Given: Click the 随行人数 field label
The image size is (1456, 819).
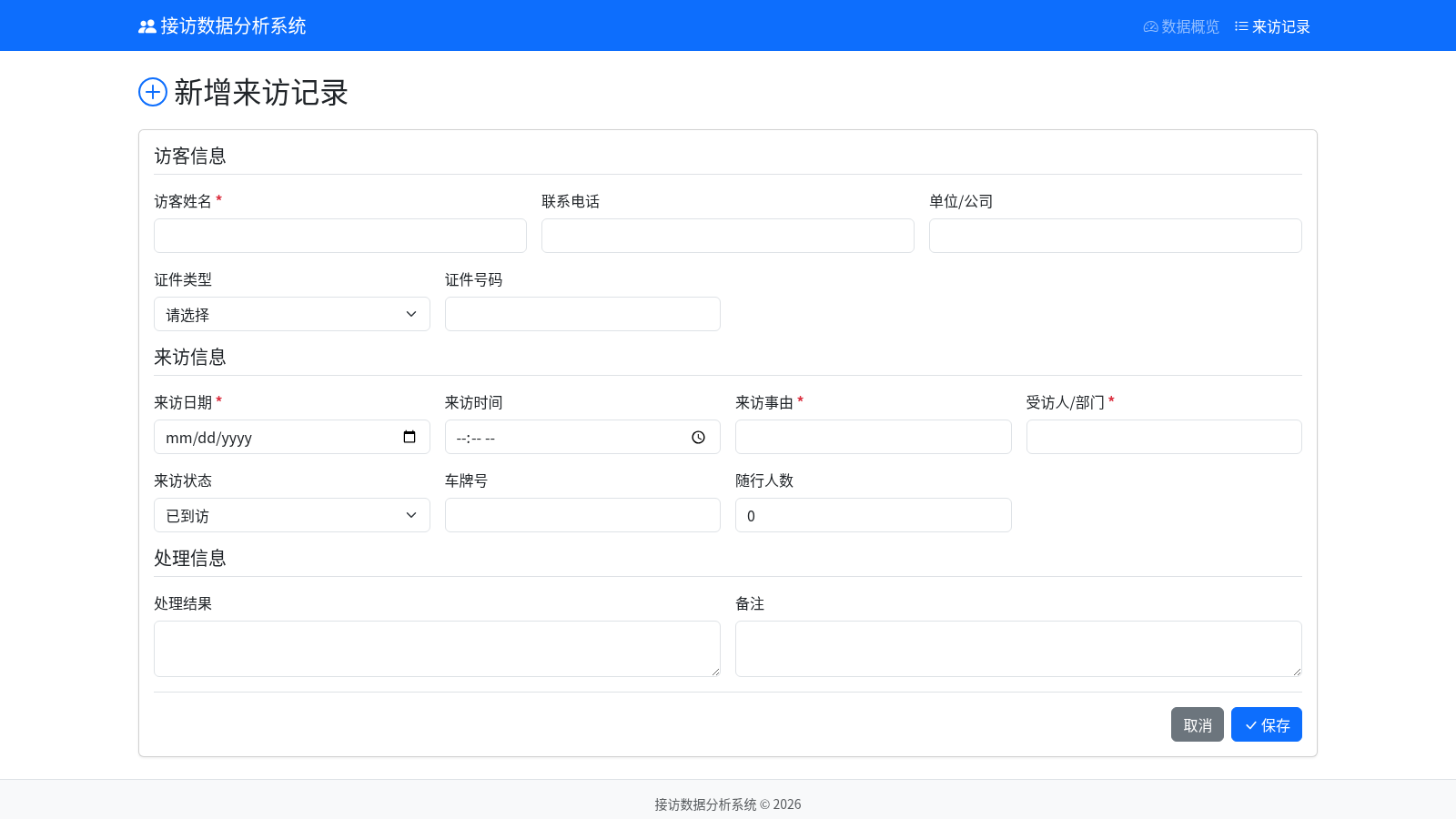Looking at the screenshot, I should [764, 480].
